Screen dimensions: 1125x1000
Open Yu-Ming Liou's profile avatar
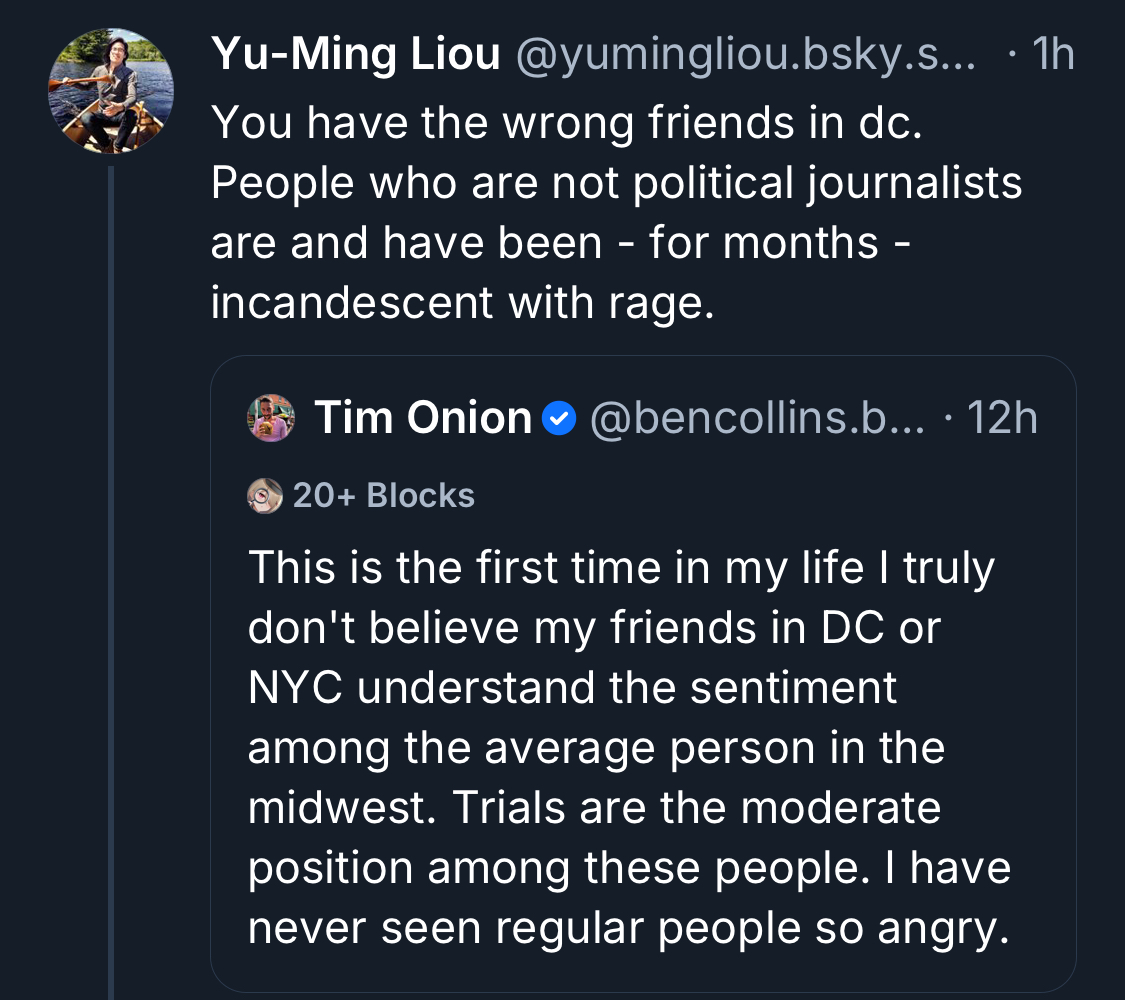click(x=110, y=91)
